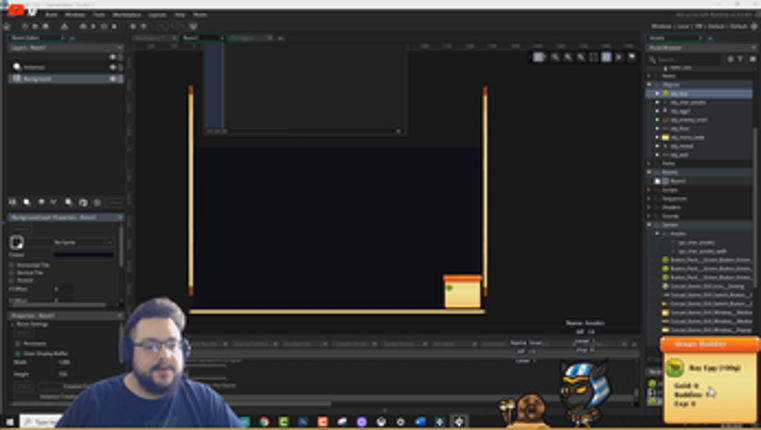Click the filter funnel icon in Asset Browser
The width and height of the screenshot is (761, 430).
tap(741, 59)
